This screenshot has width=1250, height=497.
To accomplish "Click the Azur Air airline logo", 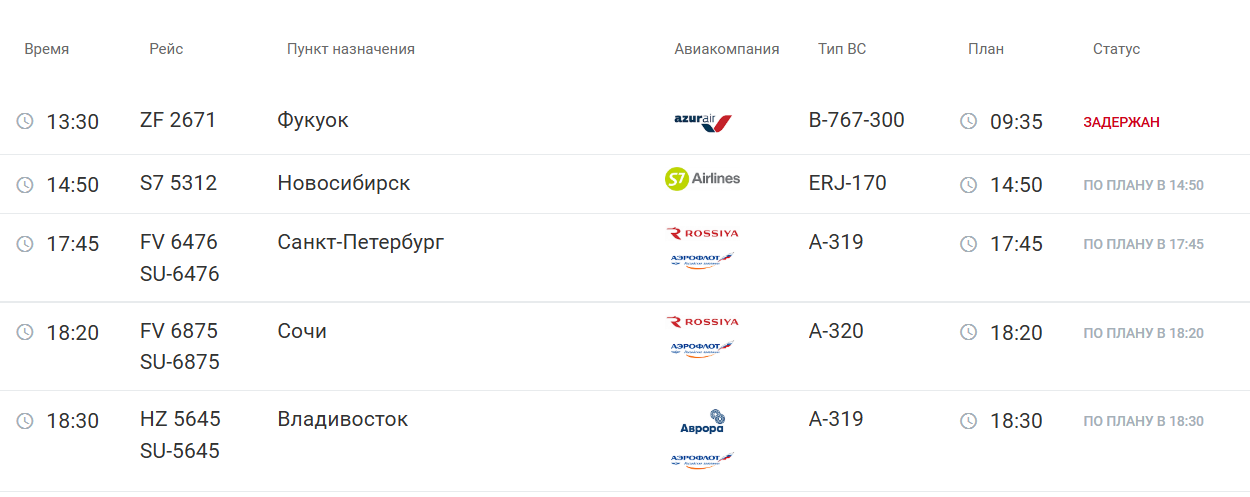I will 703,122.
